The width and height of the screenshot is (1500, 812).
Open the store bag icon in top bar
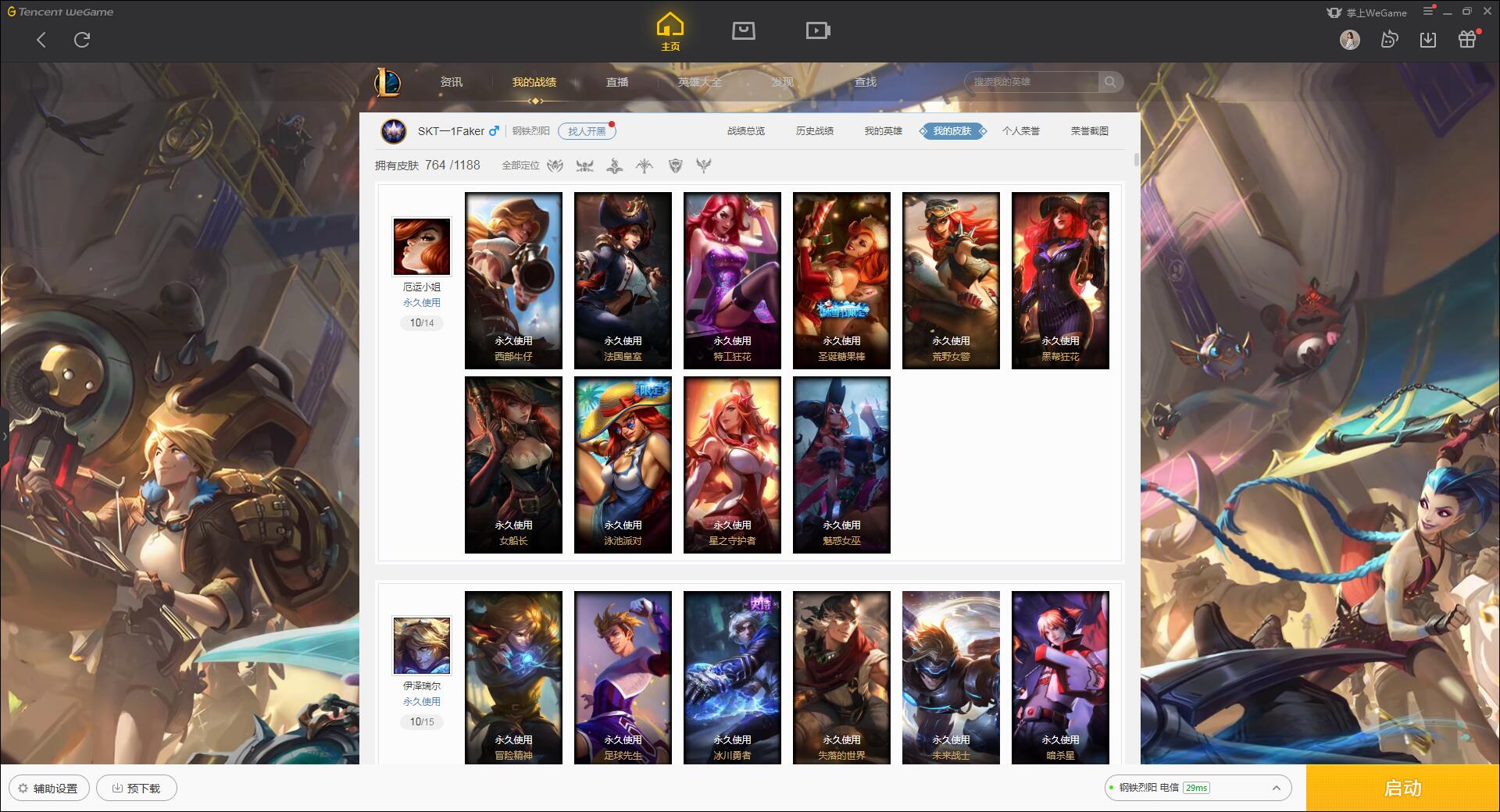pos(743,30)
